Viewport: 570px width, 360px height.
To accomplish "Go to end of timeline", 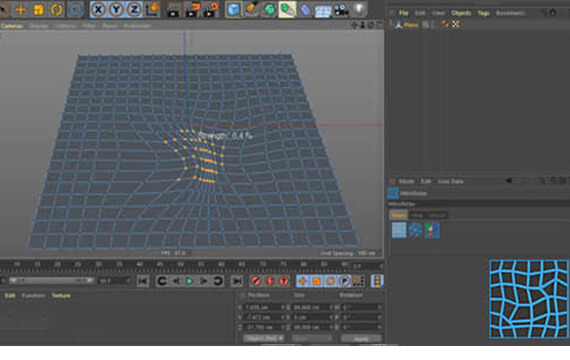I will [x=237, y=281].
